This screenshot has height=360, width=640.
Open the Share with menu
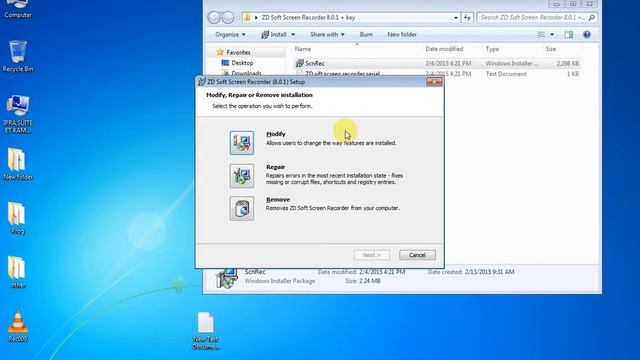coord(327,35)
